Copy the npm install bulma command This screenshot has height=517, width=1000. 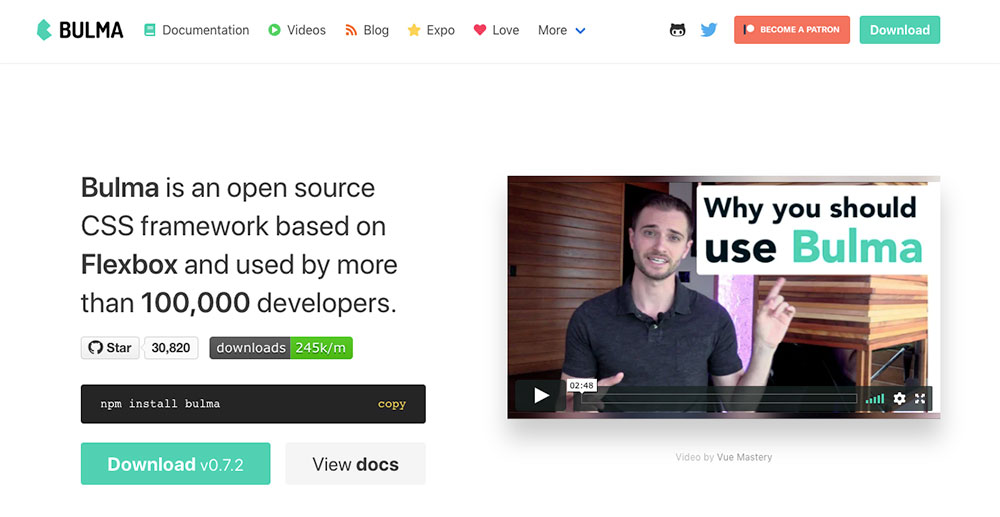coord(392,404)
